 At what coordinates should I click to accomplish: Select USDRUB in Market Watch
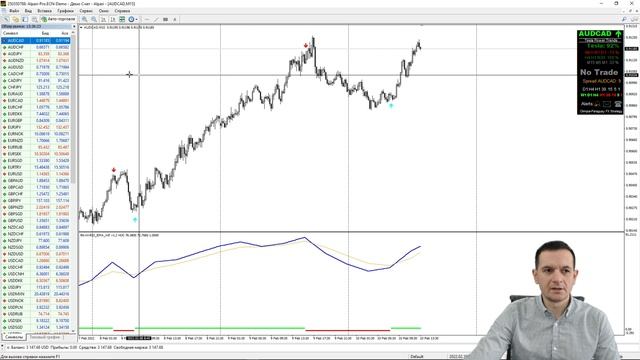coord(36,314)
